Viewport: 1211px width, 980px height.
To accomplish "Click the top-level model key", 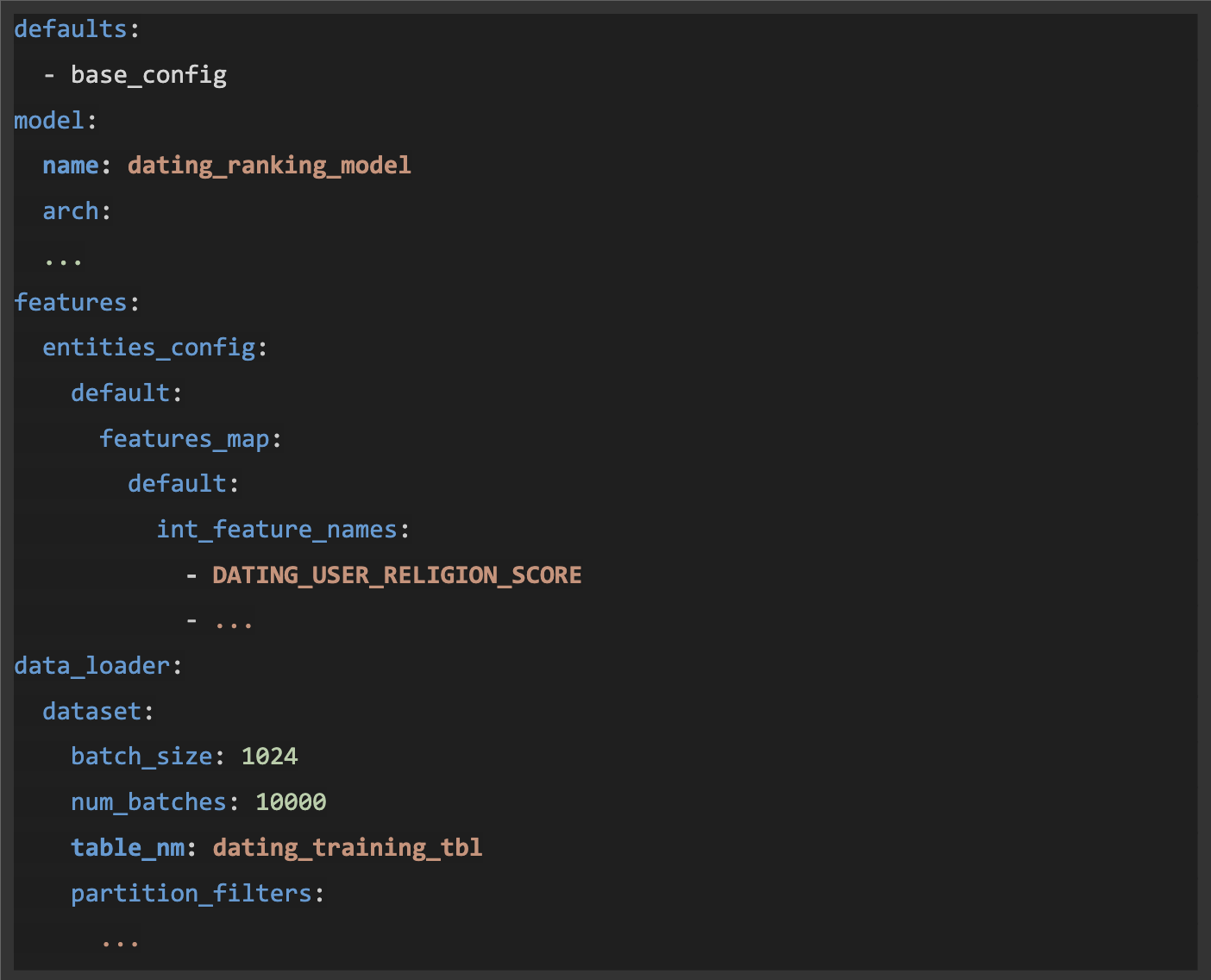I will [49, 120].
